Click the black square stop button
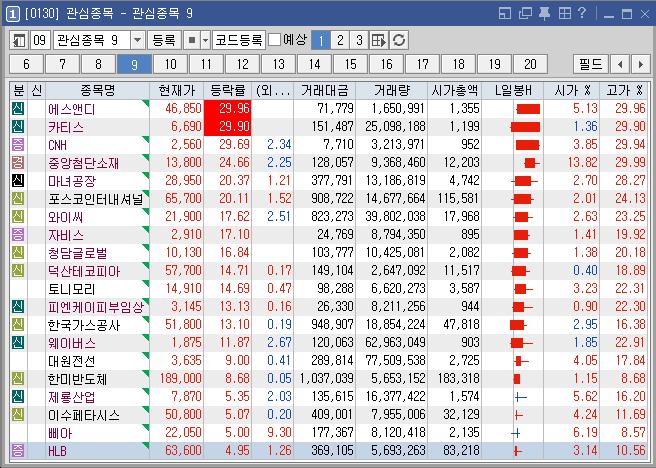656x468 pixels. click(x=192, y=41)
